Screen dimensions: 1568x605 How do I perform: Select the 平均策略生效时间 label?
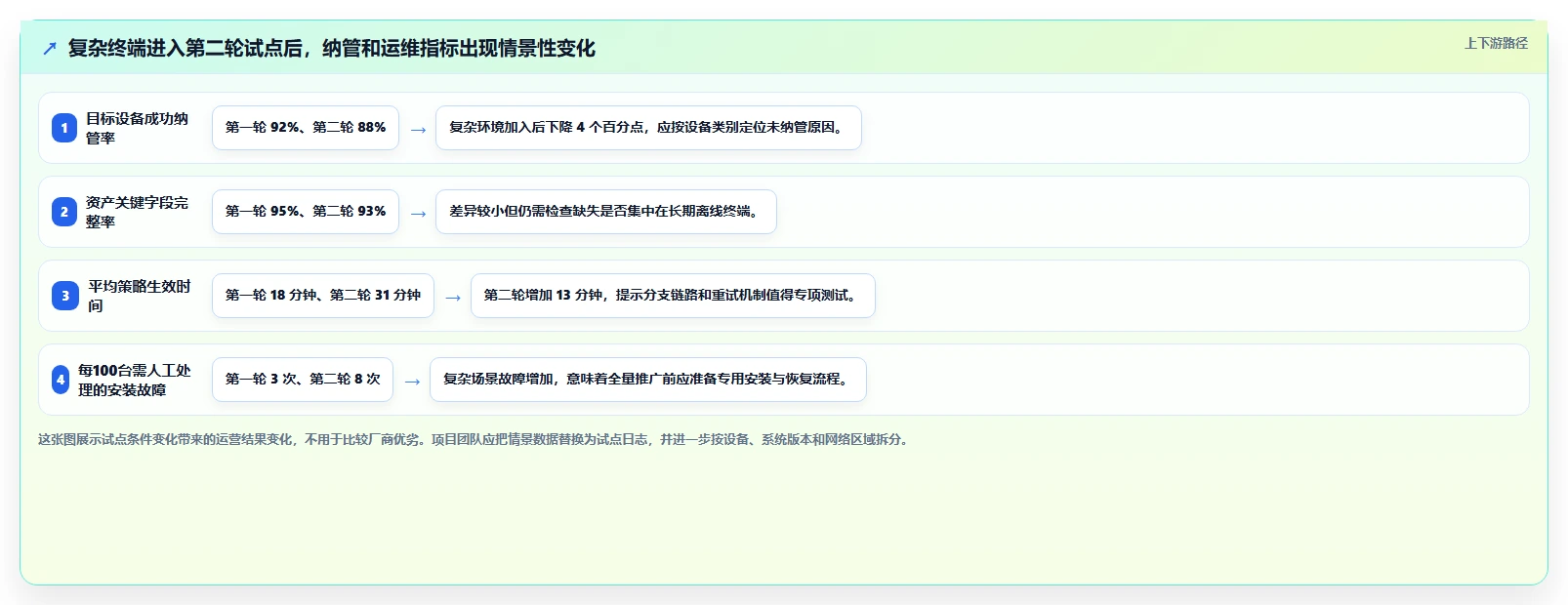coord(140,296)
